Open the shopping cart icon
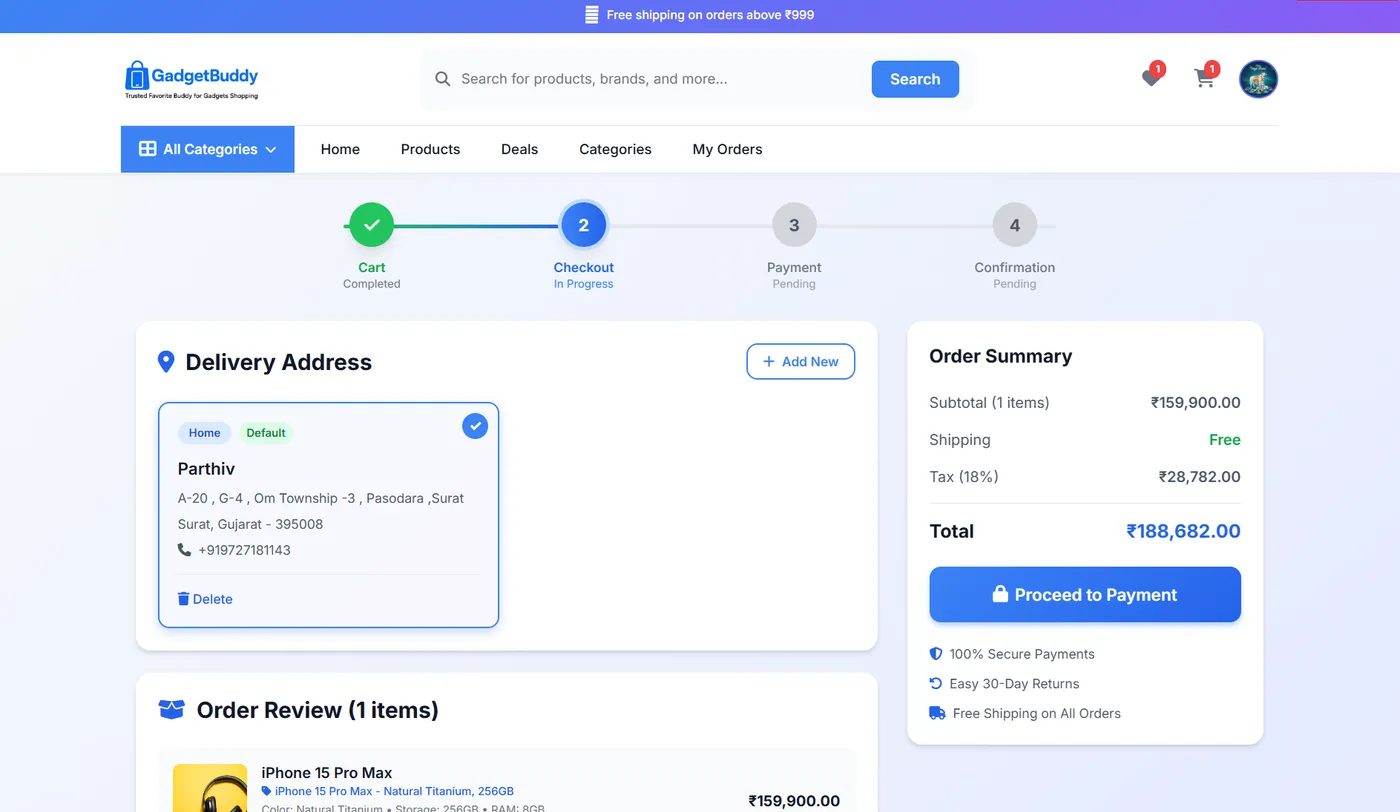This screenshot has width=1400, height=812. [x=1205, y=78]
